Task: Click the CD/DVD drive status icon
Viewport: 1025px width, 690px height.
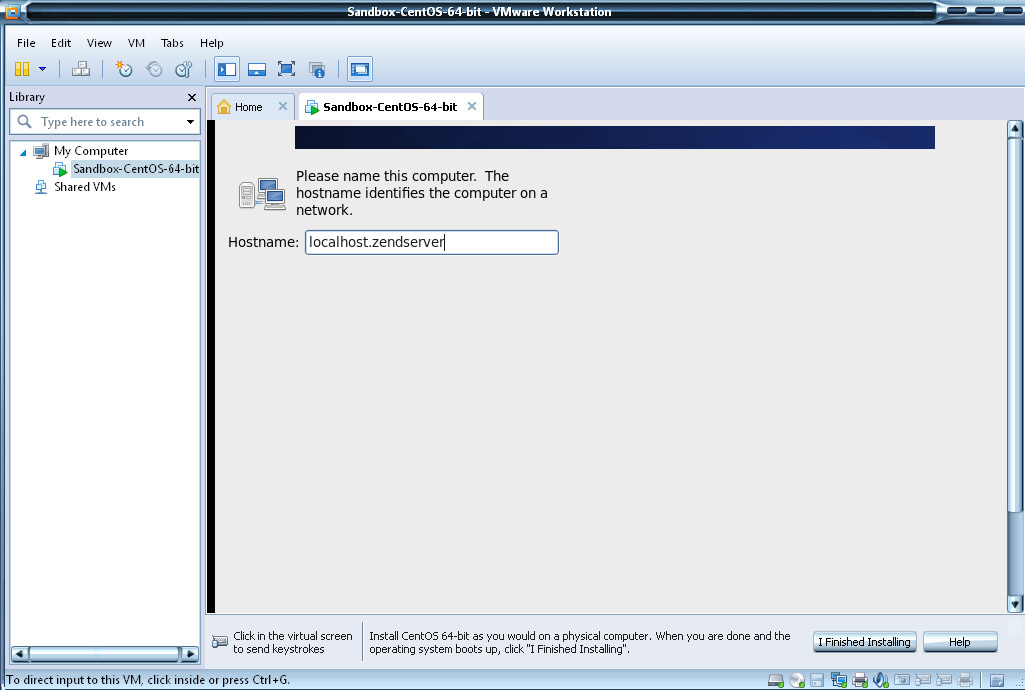Action: coord(797,680)
